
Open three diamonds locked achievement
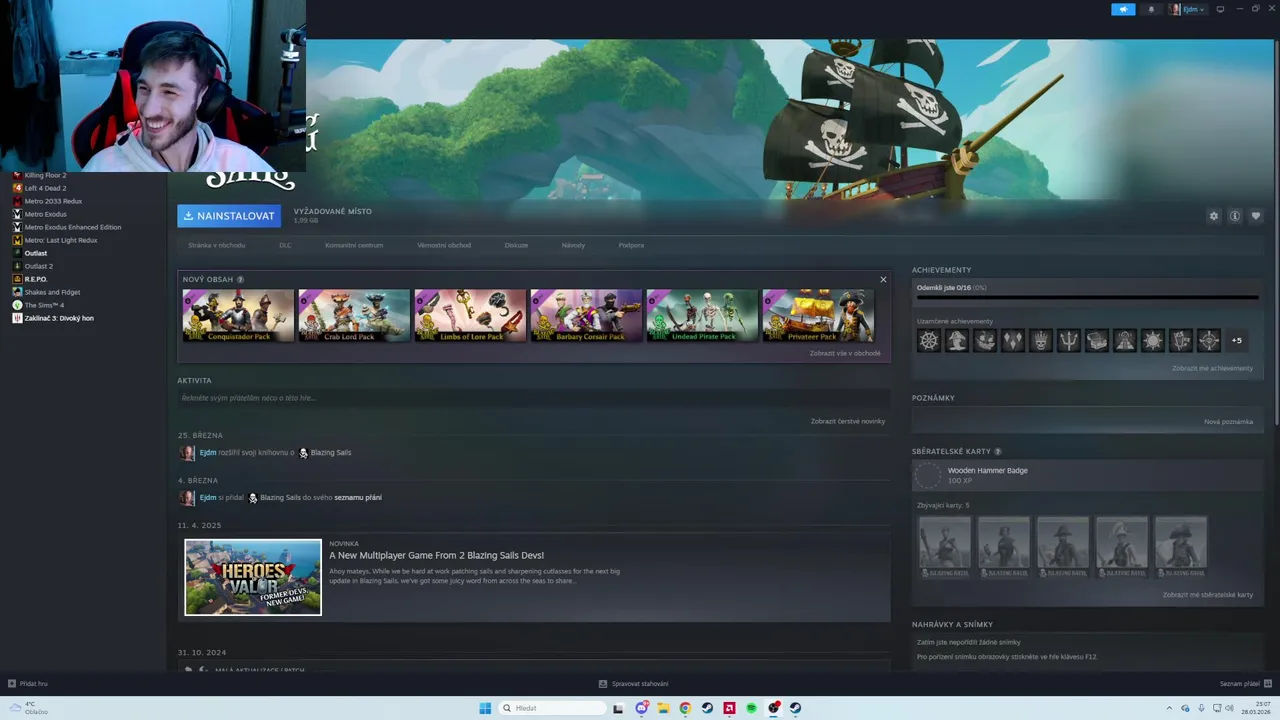pos(1013,341)
